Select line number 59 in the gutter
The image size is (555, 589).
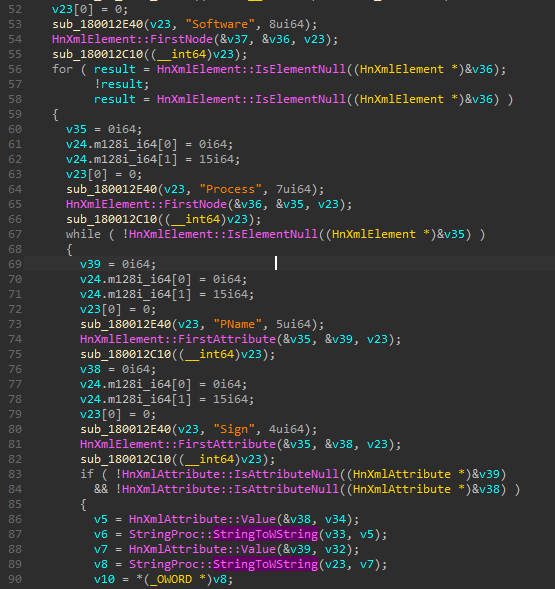coord(15,114)
